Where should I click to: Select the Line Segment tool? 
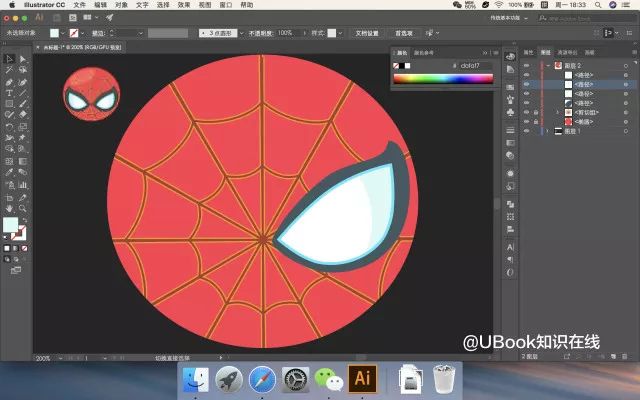click(x=22, y=93)
